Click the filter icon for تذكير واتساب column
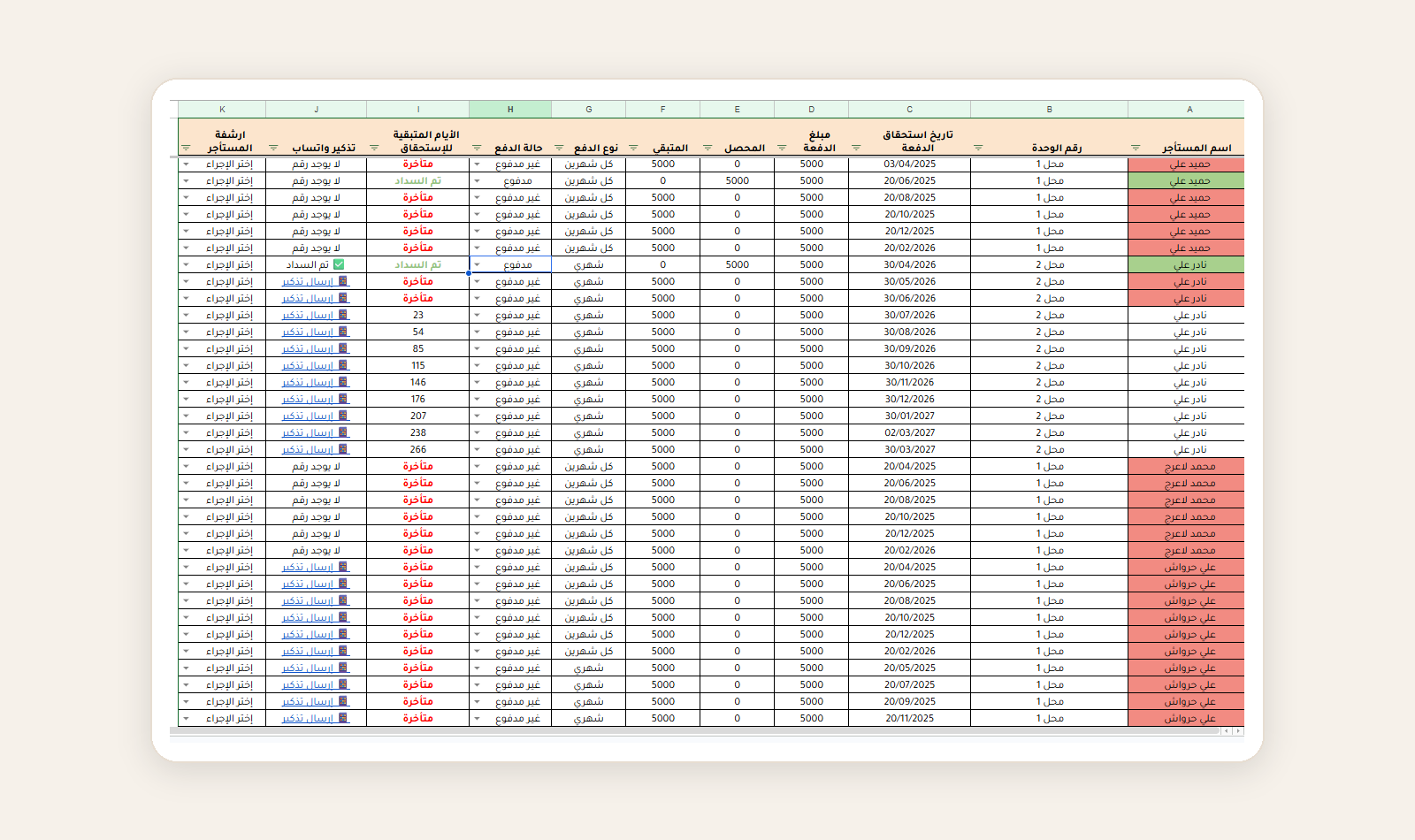 click(273, 148)
